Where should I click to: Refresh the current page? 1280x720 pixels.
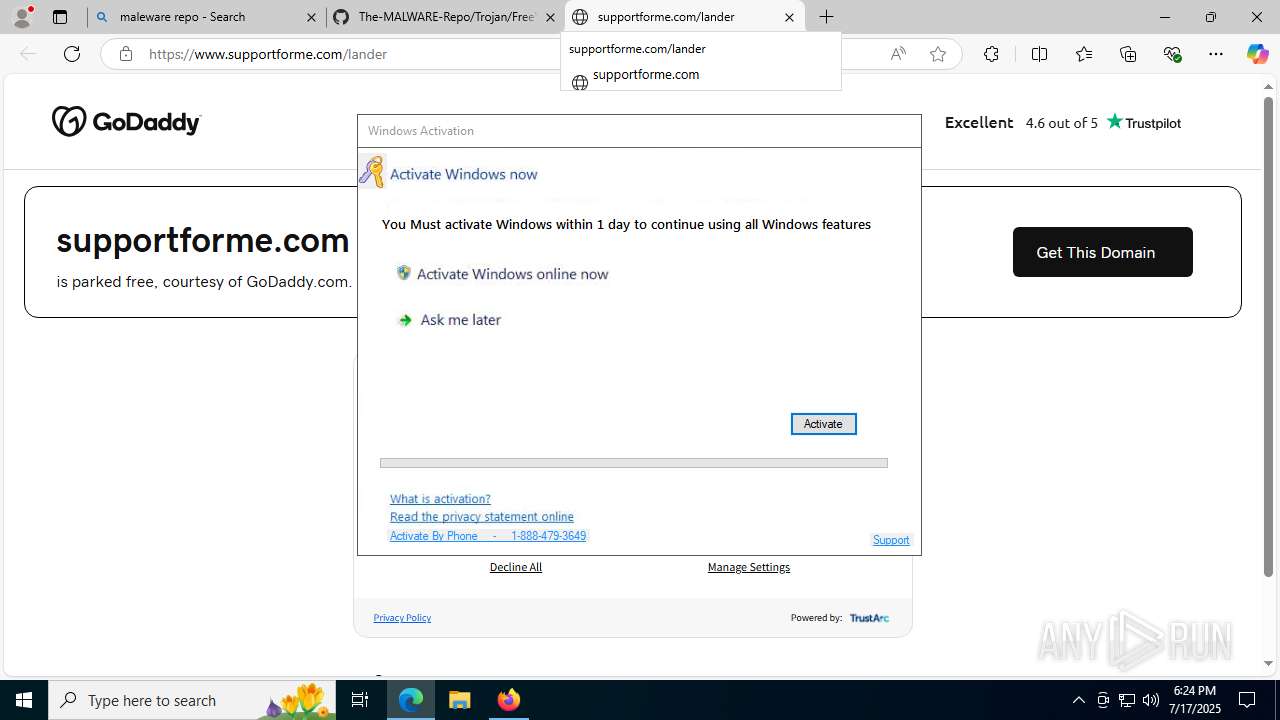[72, 54]
